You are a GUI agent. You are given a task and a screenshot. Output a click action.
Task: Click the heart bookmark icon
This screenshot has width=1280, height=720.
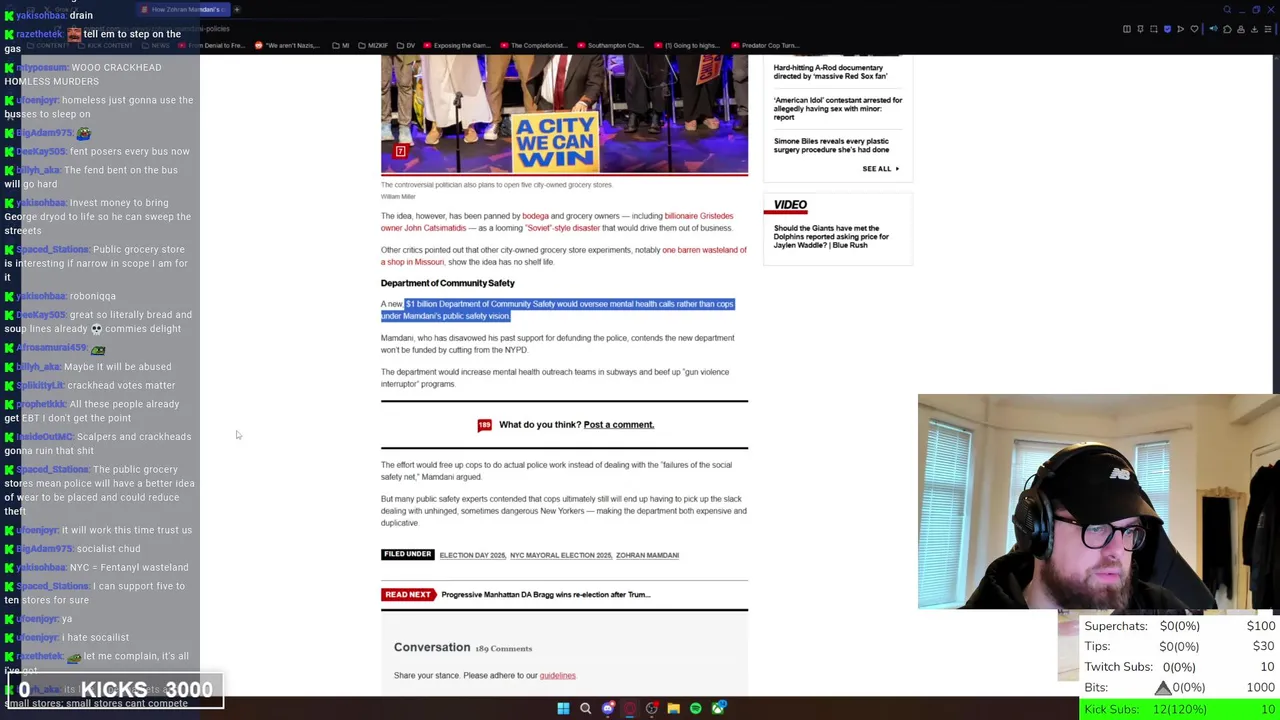(x=1194, y=29)
